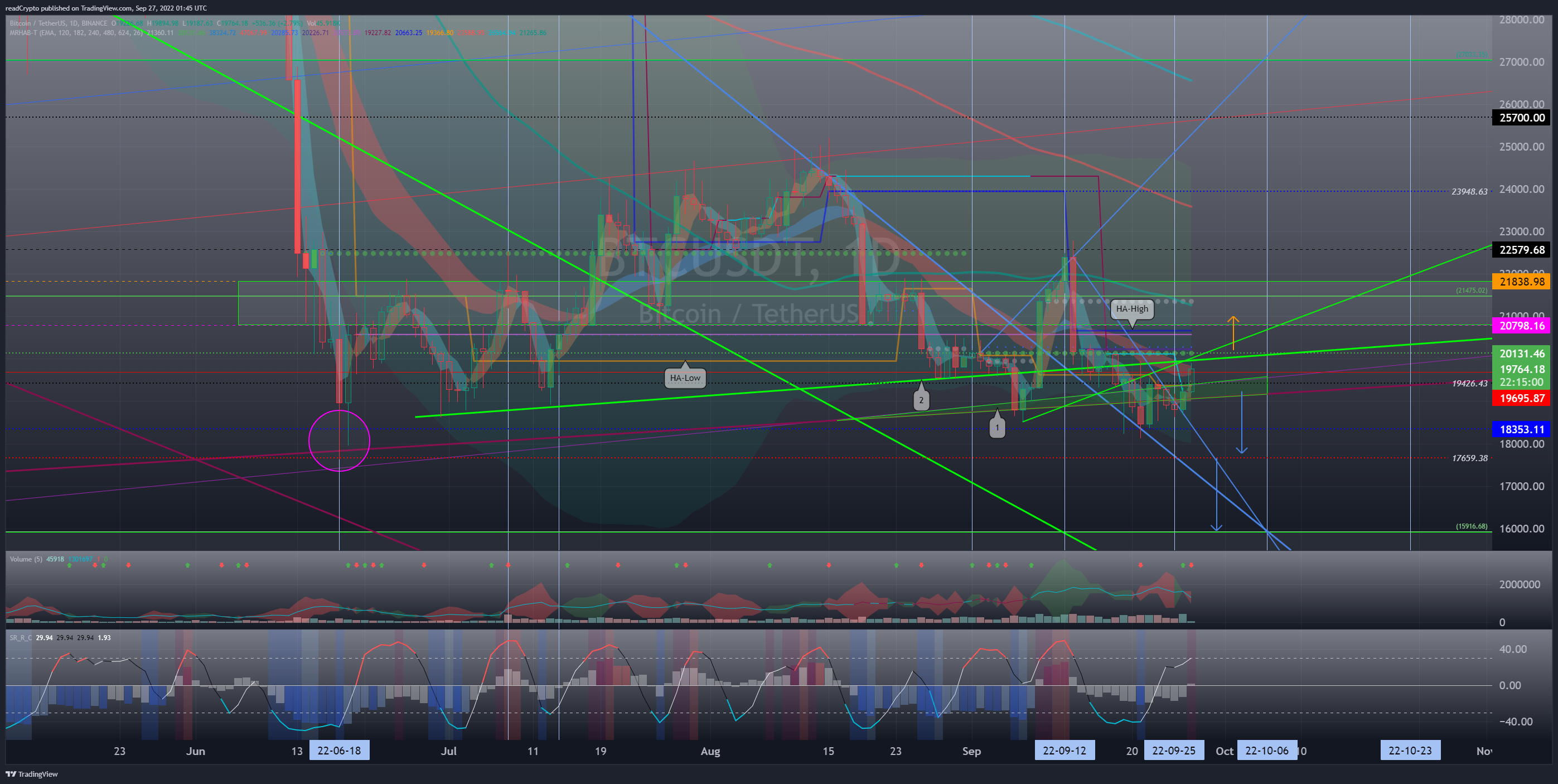Viewport: 1558px width, 784px height.
Task: Click the (21475.02) level label
Action: pyautogui.click(x=1471, y=291)
